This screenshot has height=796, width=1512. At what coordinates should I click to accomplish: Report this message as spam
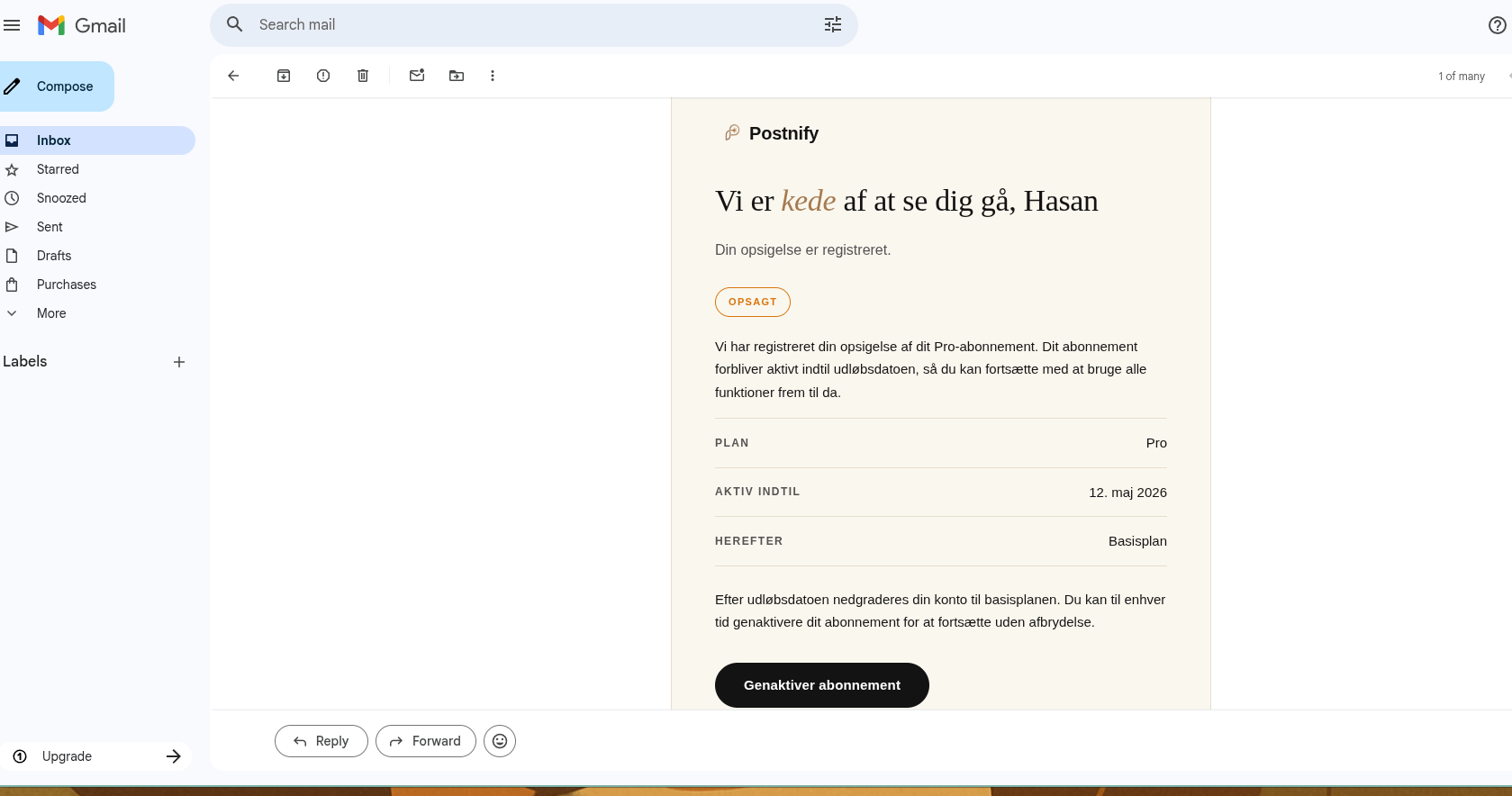pyautogui.click(x=323, y=76)
